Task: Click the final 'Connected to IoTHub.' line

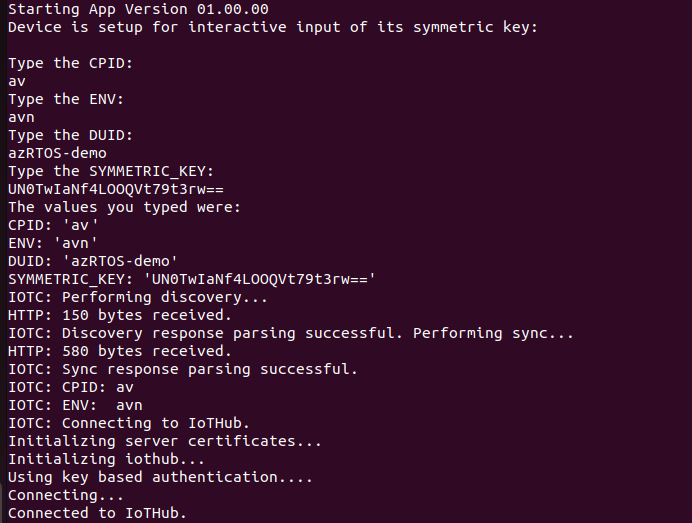Action: point(98,513)
